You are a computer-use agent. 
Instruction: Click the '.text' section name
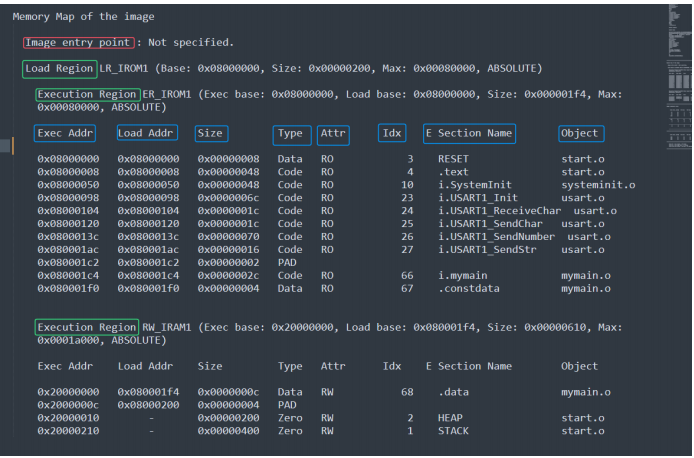coord(453,172)
